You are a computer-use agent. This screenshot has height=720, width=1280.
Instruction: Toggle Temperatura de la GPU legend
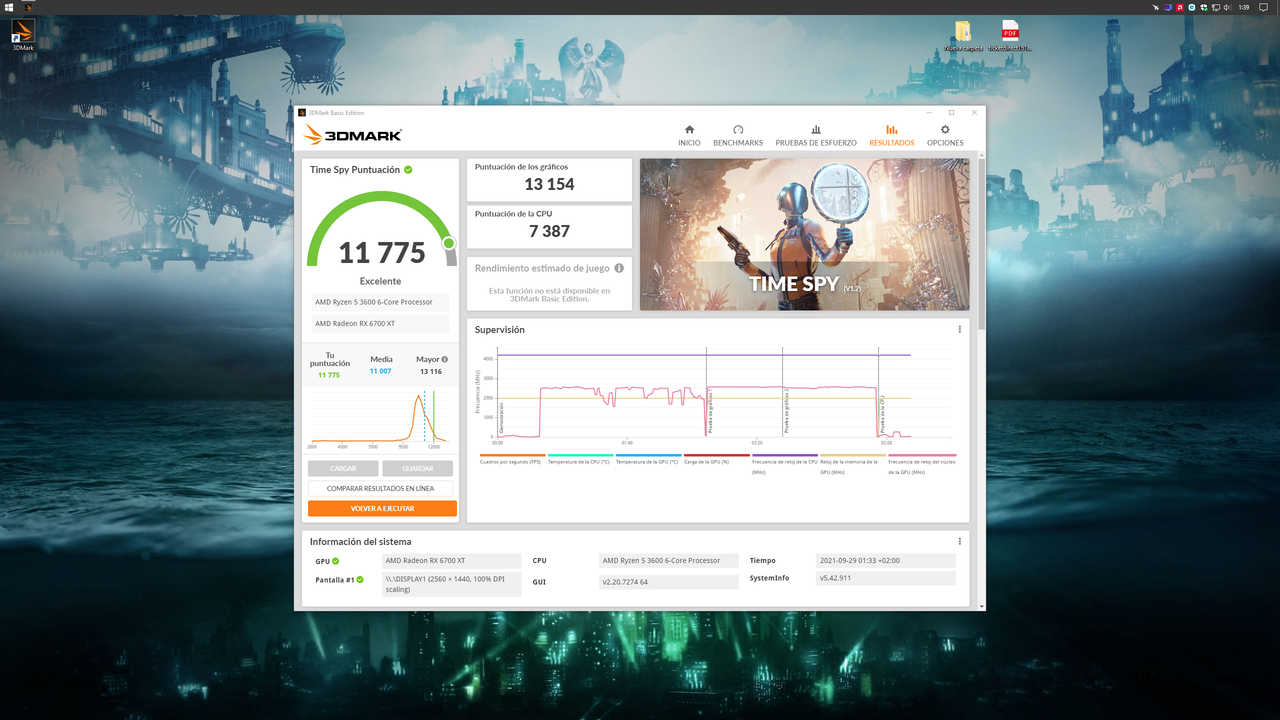click(647, 461)
